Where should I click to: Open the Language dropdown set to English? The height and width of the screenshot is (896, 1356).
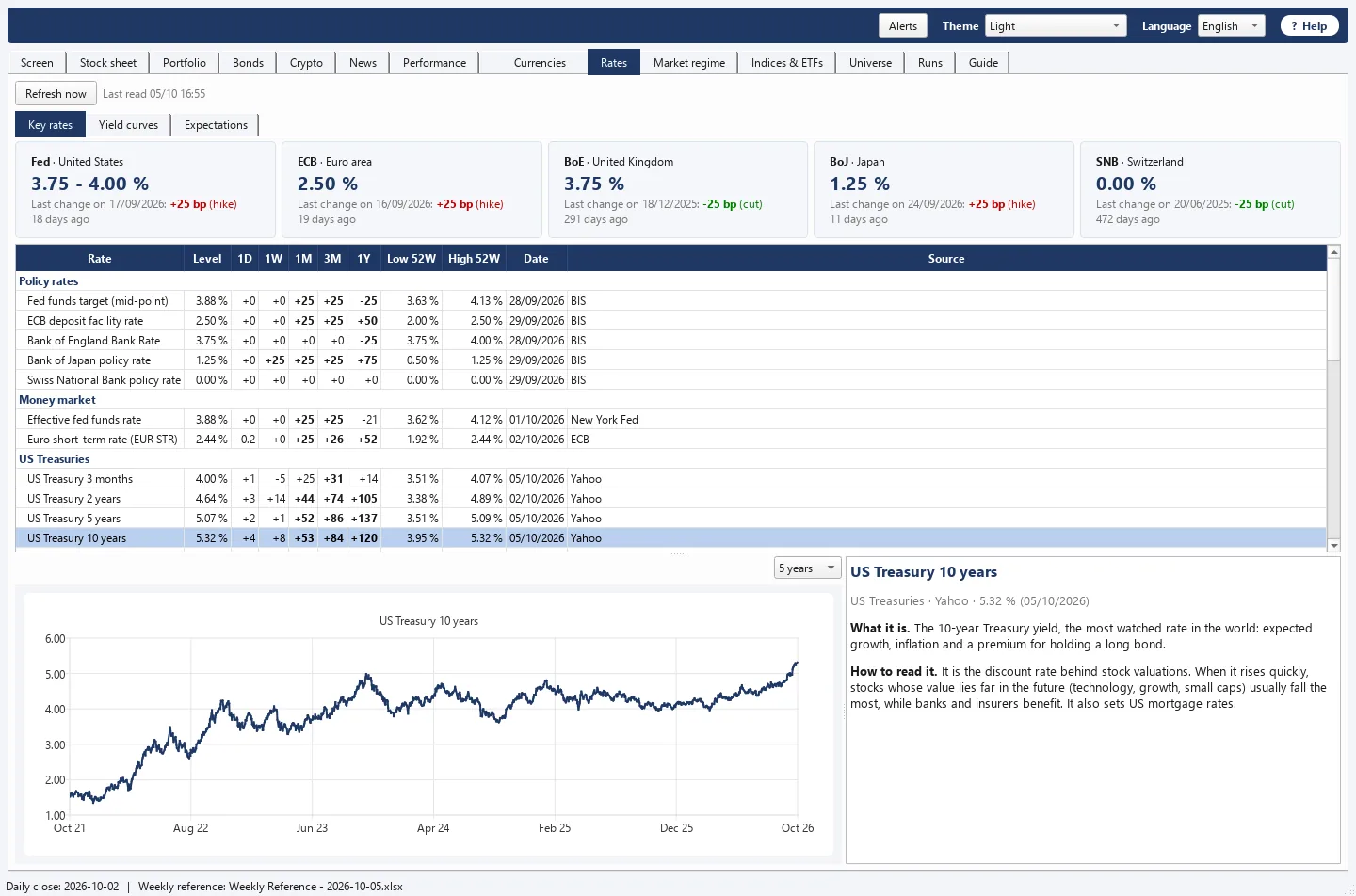1231,26
